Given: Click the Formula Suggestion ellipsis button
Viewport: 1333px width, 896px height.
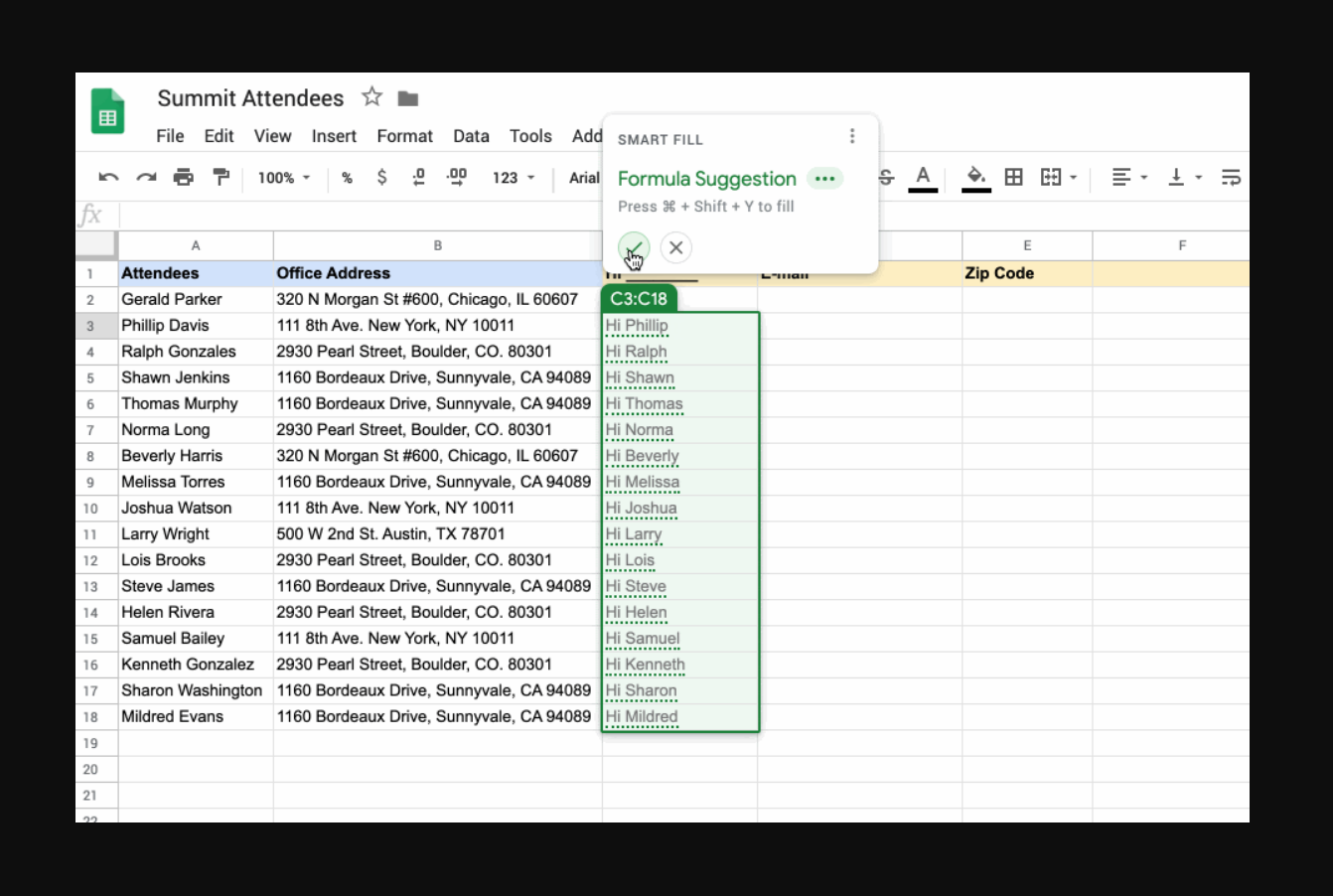Looking at the screenshot, I should click(x=824, y=179).
